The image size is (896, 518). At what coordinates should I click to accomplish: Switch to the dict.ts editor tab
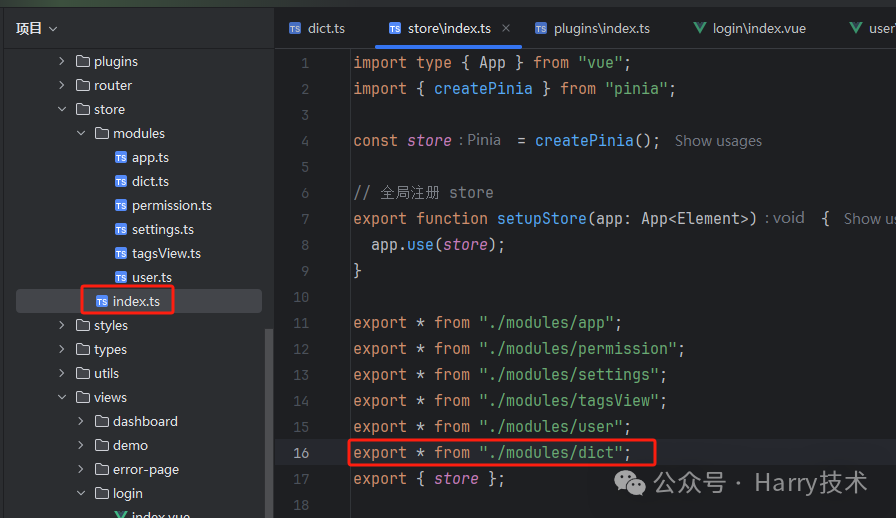pos(317,29)
